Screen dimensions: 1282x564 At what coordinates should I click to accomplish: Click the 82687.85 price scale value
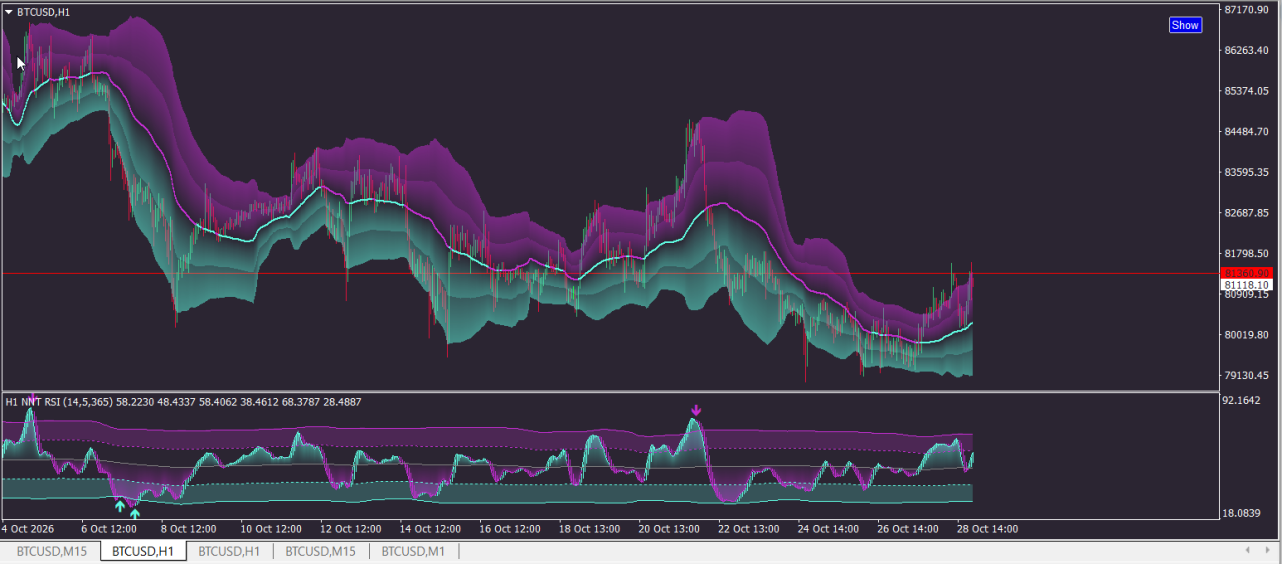(x=1247, y=213)
